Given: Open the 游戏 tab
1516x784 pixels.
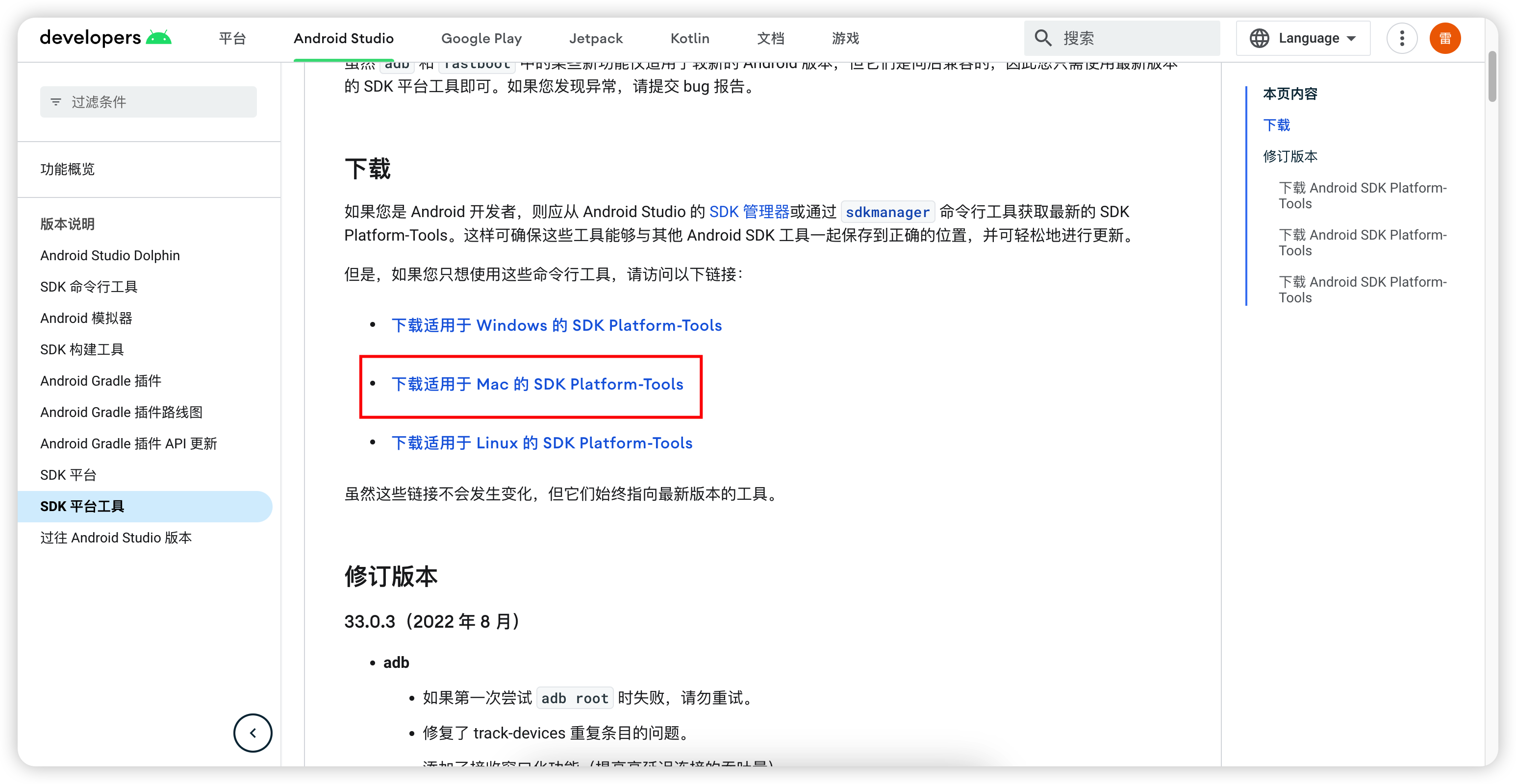Looking at the screenshot, I should click(845, 38).
